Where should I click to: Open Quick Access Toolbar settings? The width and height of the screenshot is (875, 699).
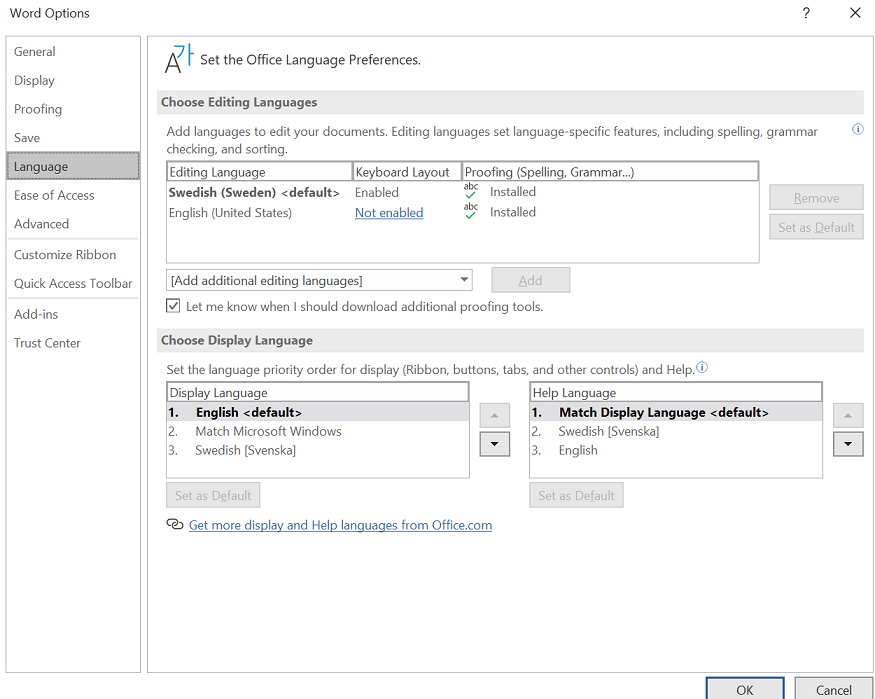tap(73, 283)
